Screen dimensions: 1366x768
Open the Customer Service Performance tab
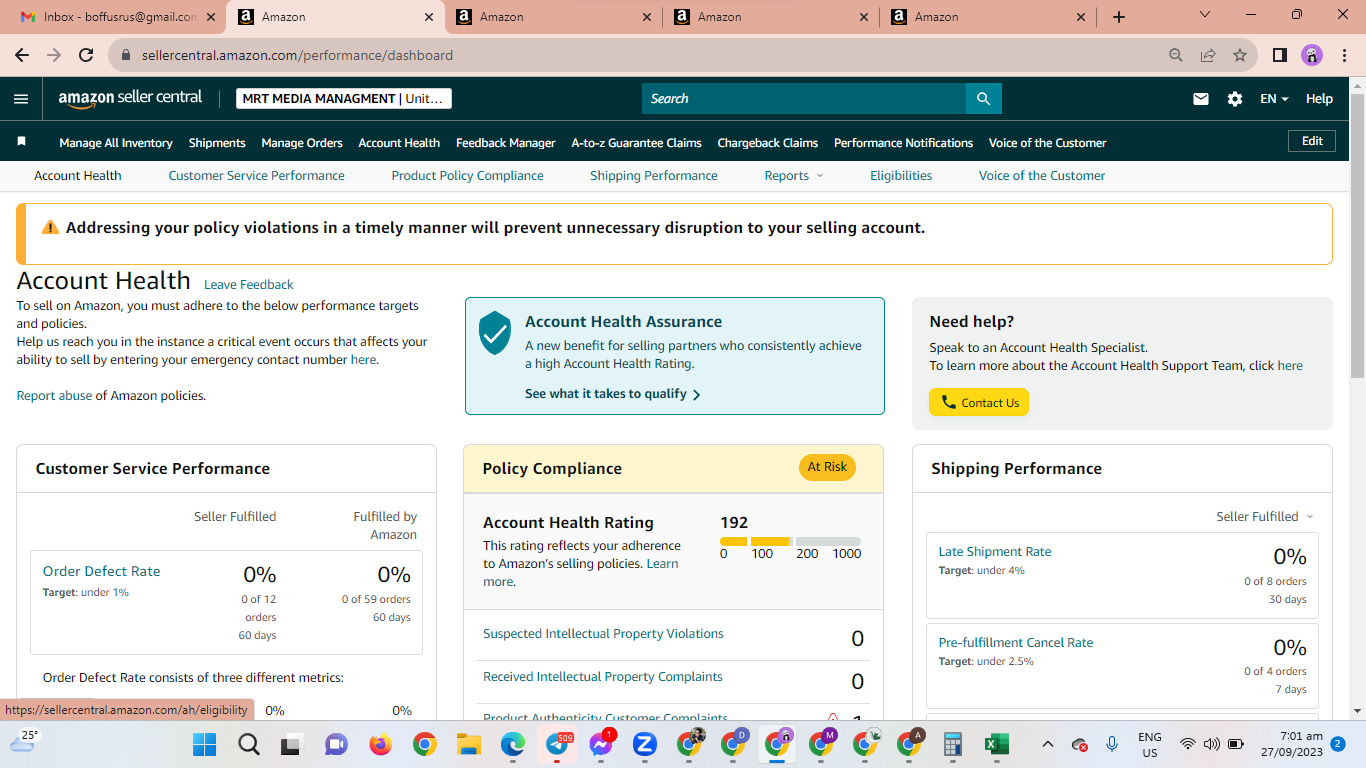[256, 176]
